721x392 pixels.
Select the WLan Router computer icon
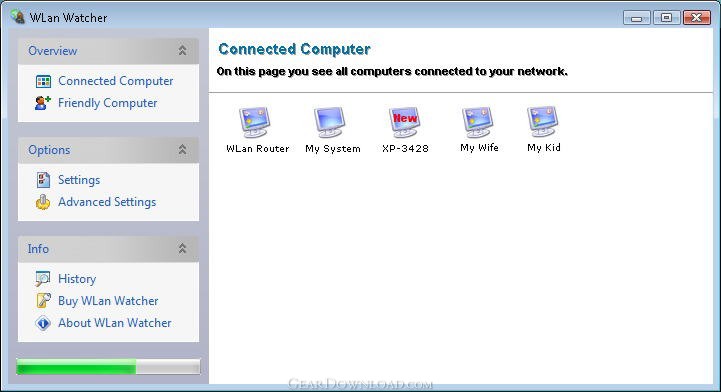click(255, 122)
